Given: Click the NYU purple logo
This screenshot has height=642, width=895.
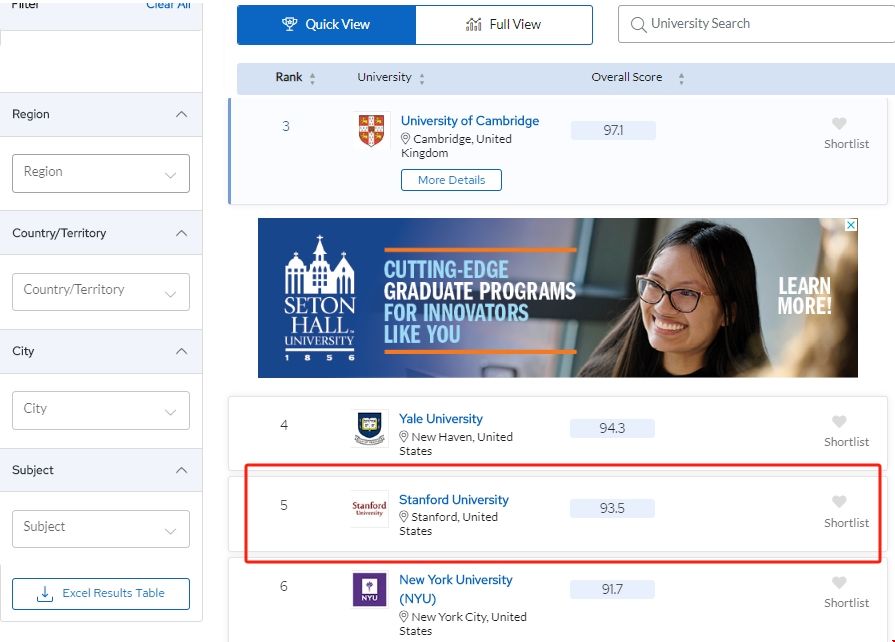Looking at the screenshot, I should [x=369, y=589].
